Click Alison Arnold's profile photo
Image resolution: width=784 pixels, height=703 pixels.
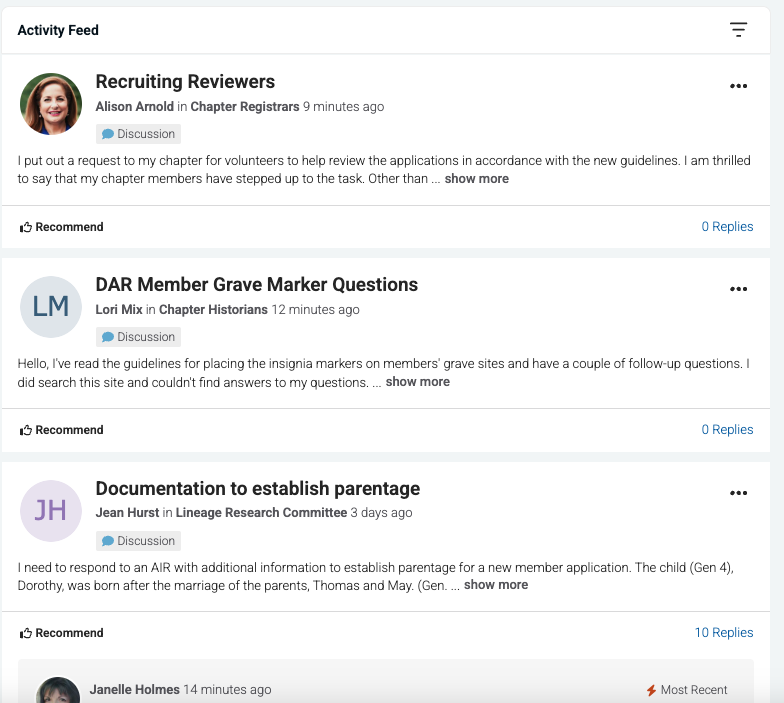(x=51, y=104)
